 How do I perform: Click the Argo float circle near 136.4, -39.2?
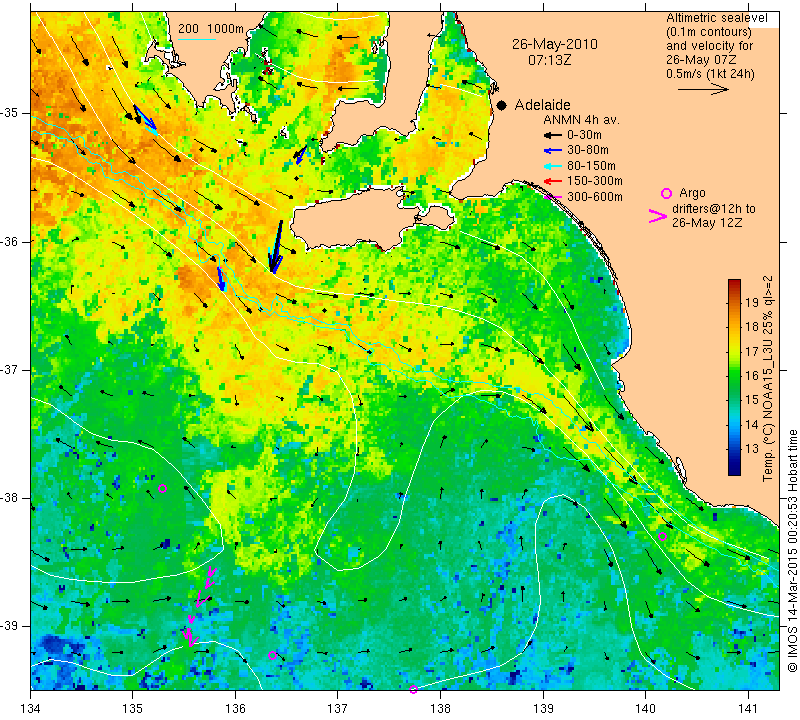point(272,655)
